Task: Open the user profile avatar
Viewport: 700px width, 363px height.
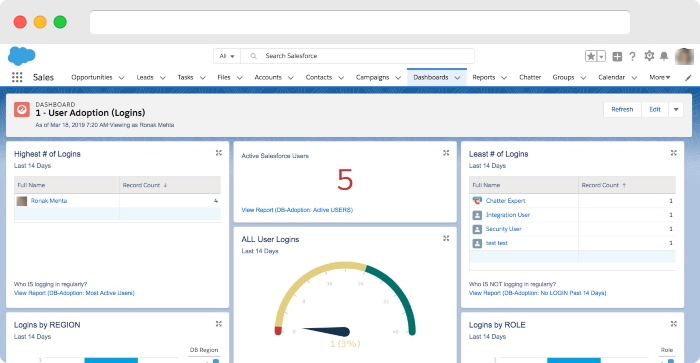Action: click(684, 56)
